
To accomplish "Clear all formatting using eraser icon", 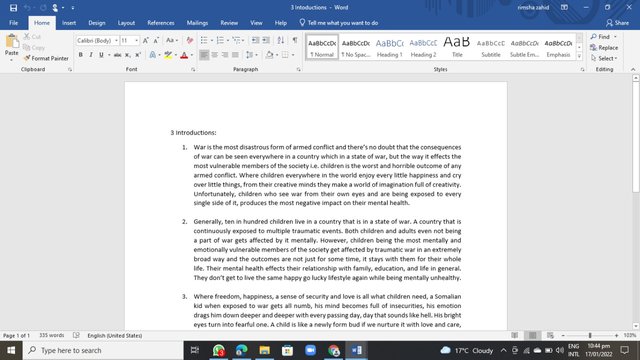I will 189,40.
